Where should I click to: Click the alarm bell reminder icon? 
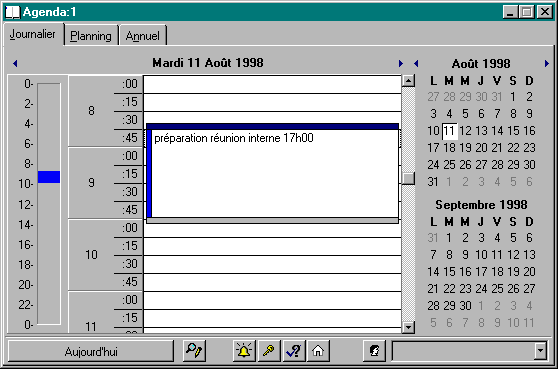tap(244, 351)
